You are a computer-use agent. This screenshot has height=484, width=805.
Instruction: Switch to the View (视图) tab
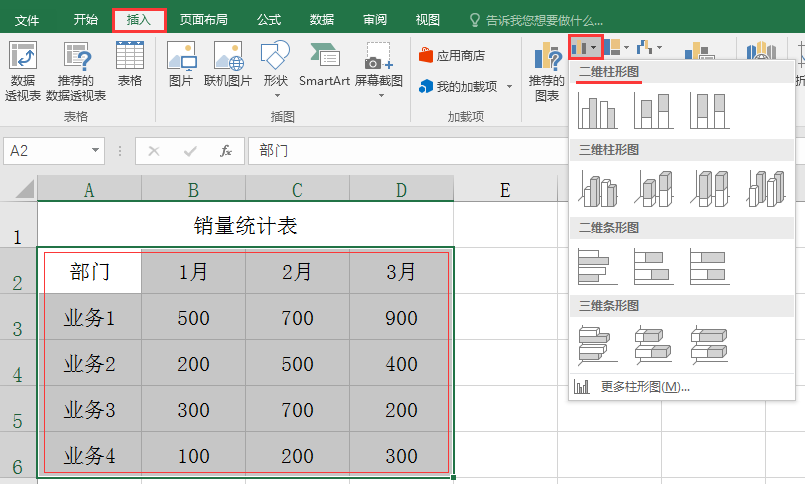coord(428,20)
